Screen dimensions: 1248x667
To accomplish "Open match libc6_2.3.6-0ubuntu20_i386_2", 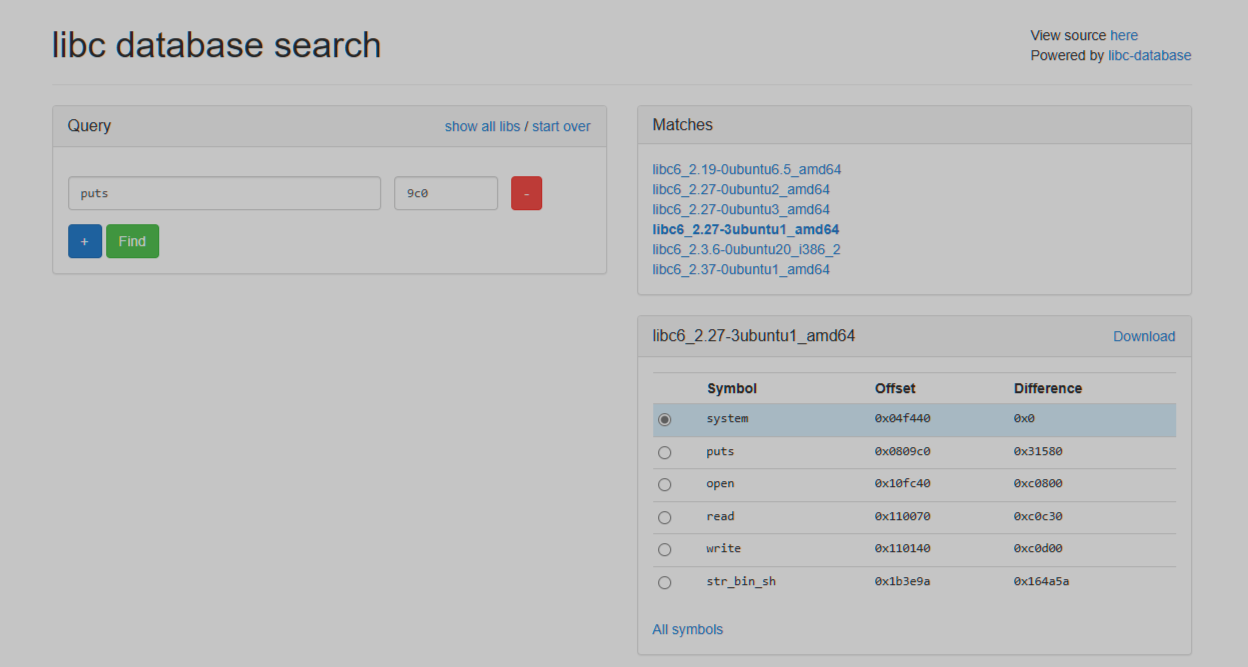I will [747, 249].
